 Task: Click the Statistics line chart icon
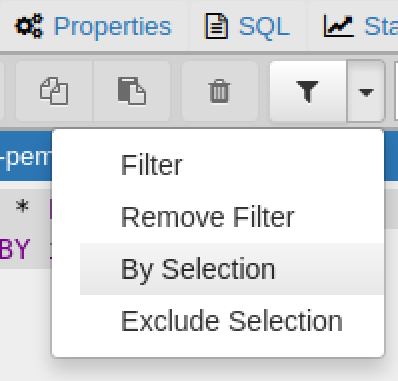pos(338,26)
